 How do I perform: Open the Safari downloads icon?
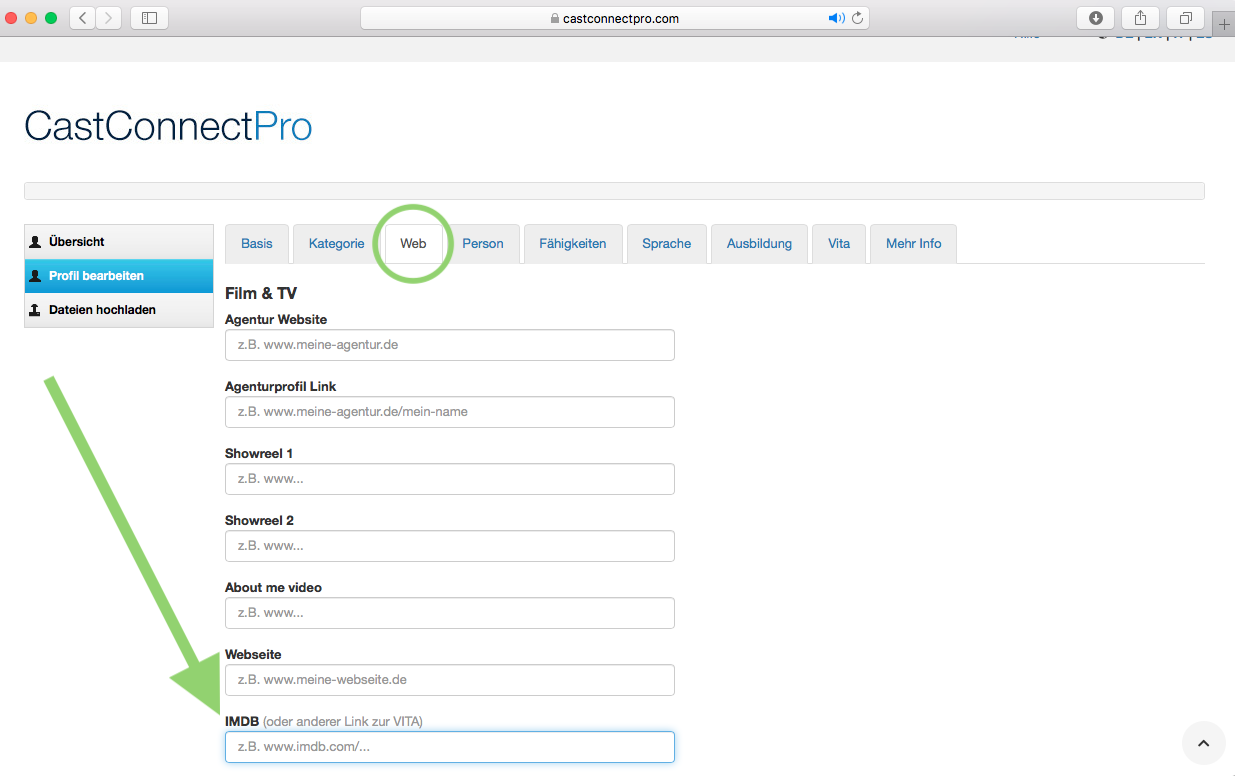pos(1095,18)
